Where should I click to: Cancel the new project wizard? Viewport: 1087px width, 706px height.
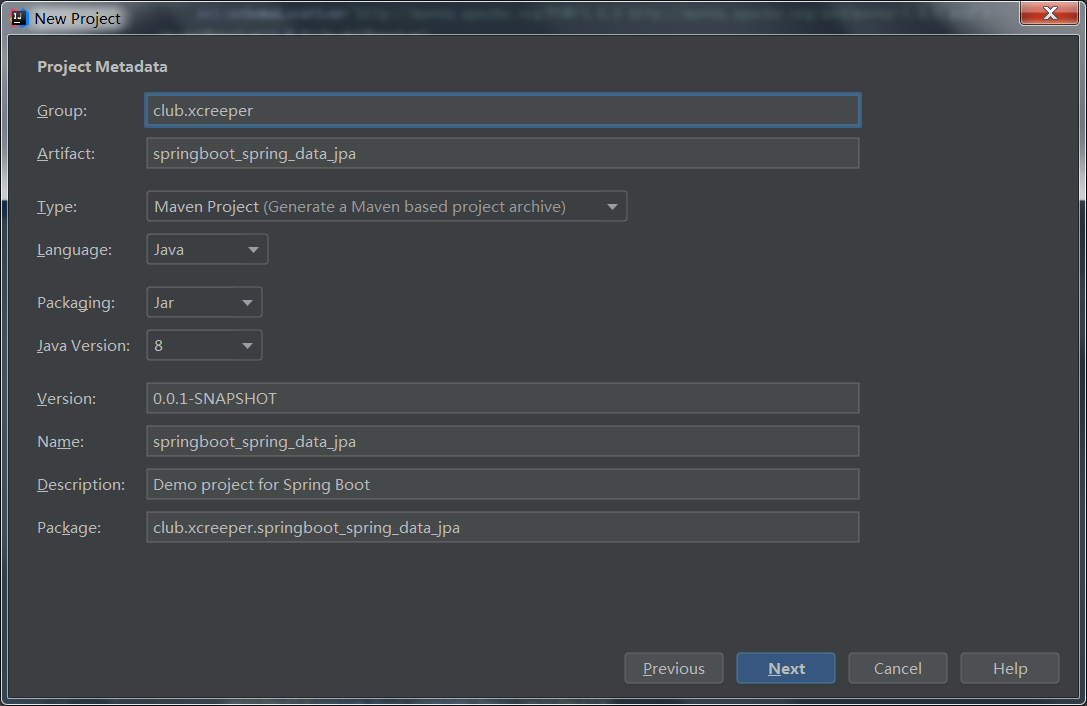[898, 668]
